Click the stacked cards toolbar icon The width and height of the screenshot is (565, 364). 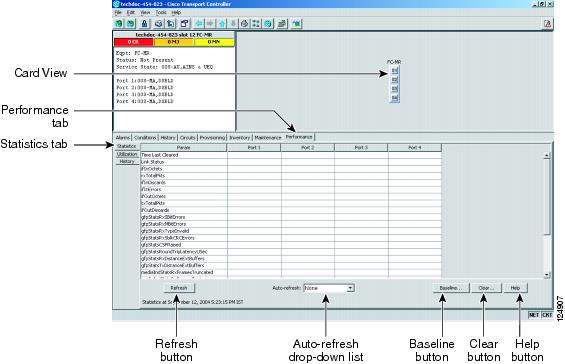[282, 24]
